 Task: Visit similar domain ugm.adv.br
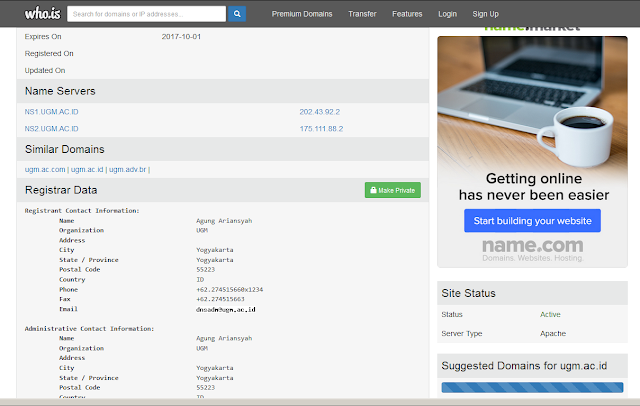point(128,169)
